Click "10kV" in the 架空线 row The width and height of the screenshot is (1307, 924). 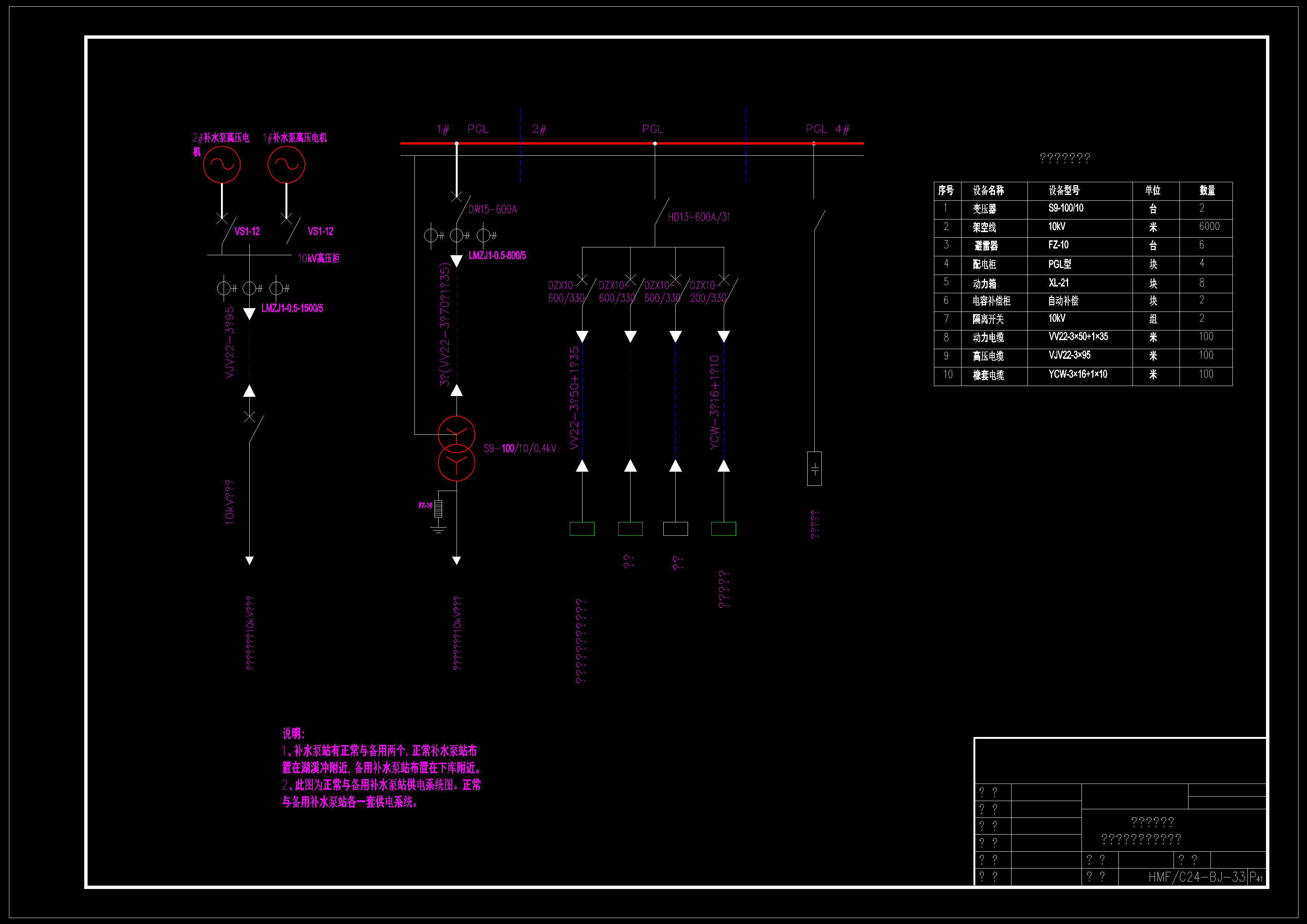pos(1057,227)
